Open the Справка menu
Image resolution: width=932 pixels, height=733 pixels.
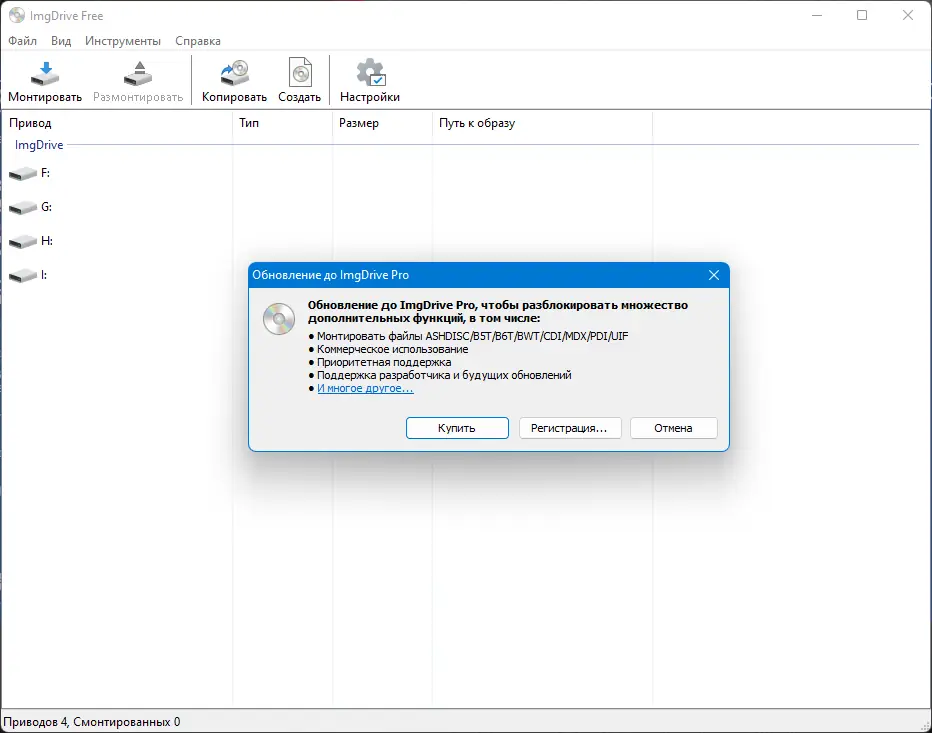(198, 41)
